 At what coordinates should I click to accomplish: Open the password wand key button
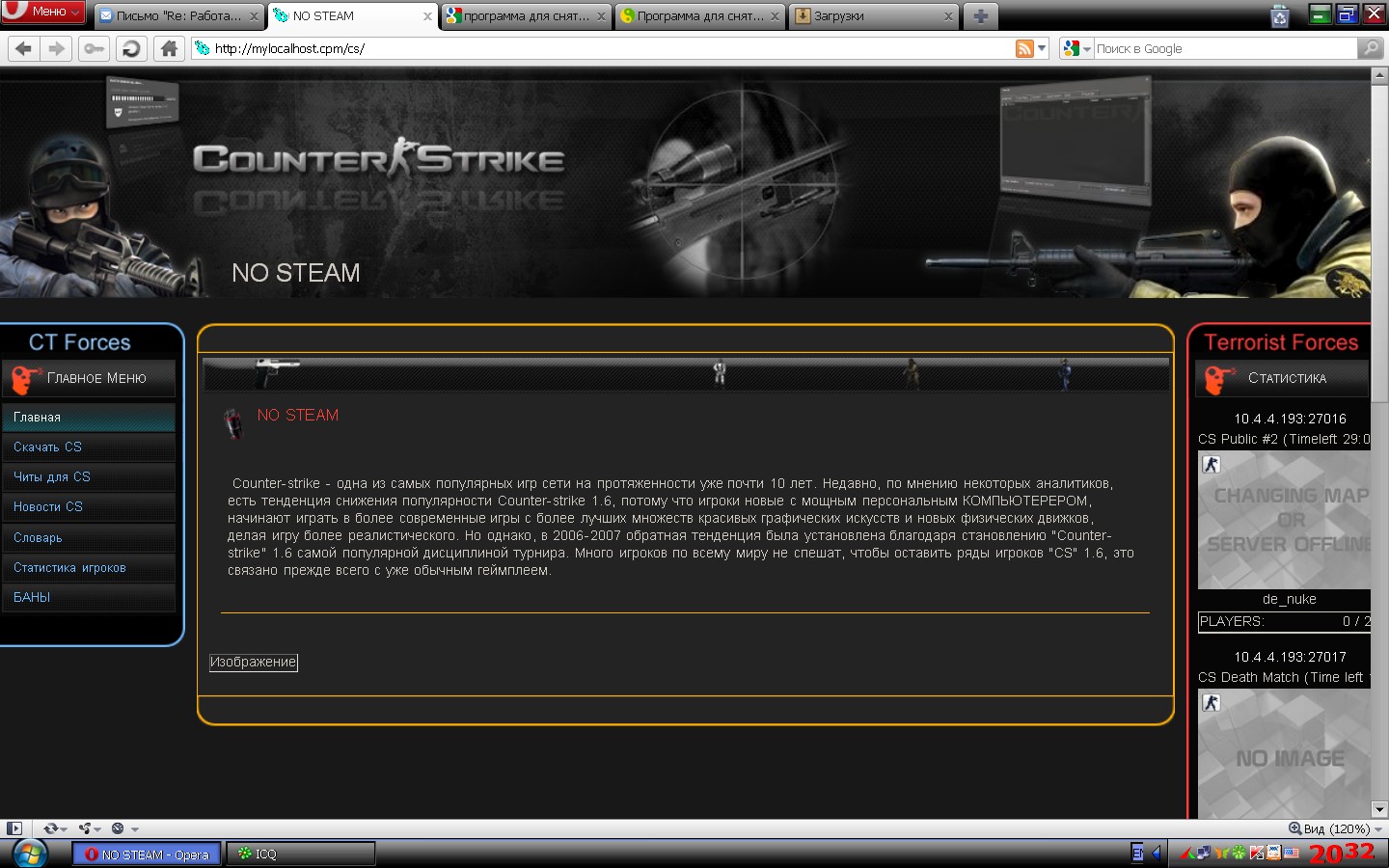[94, 48]
